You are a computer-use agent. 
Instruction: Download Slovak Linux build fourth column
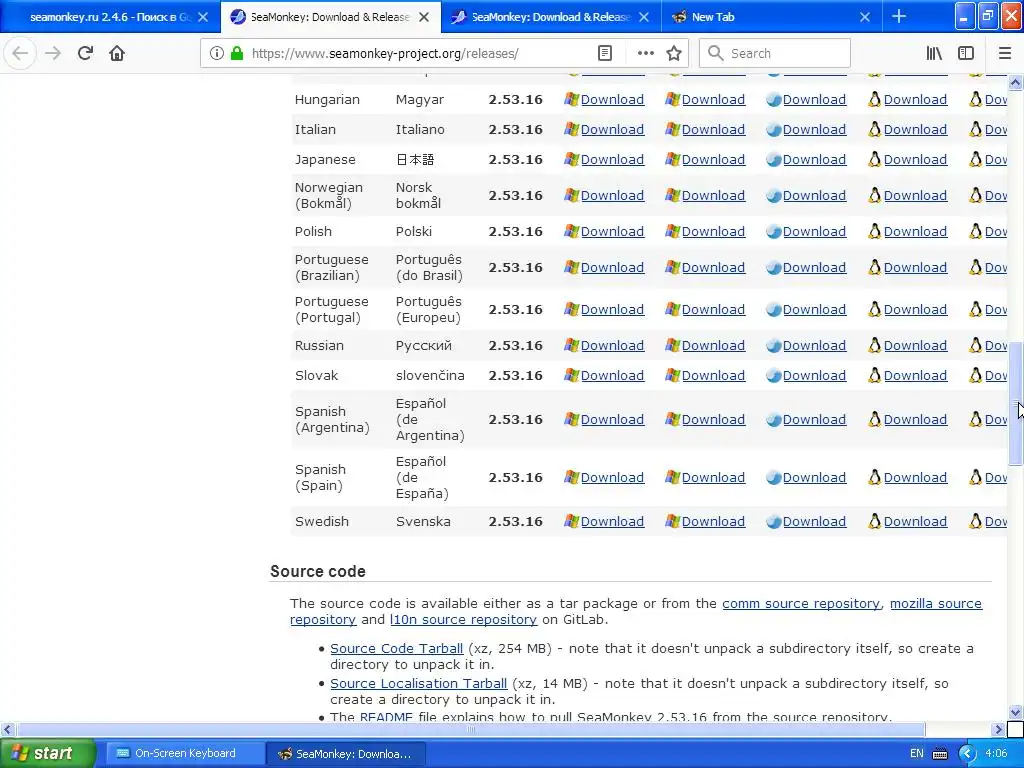point(915,376)
